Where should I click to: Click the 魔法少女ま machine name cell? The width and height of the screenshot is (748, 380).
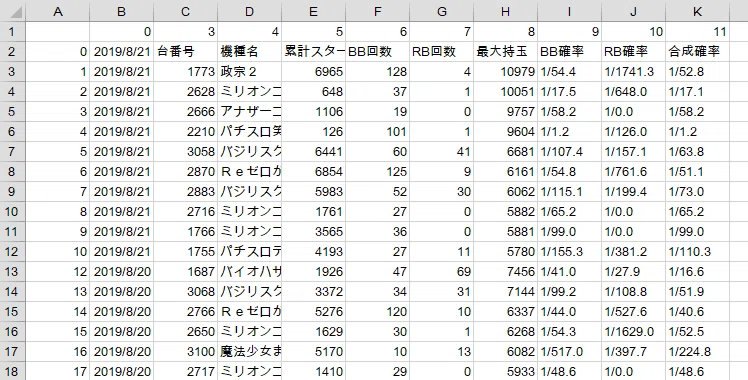click(249, 352)
